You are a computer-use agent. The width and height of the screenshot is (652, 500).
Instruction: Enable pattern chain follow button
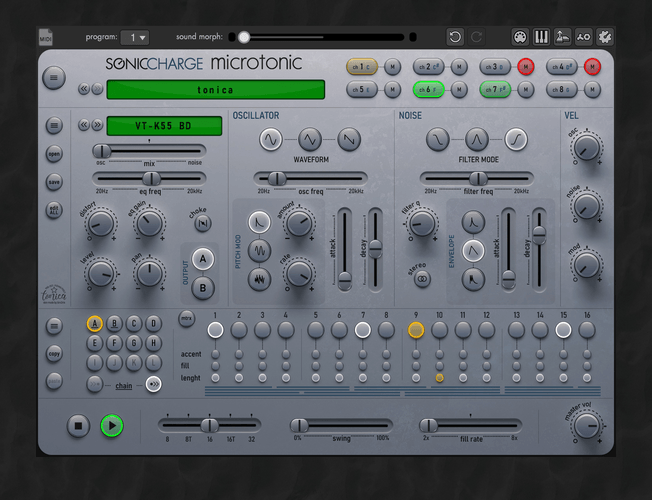click(x=153, y=384)
